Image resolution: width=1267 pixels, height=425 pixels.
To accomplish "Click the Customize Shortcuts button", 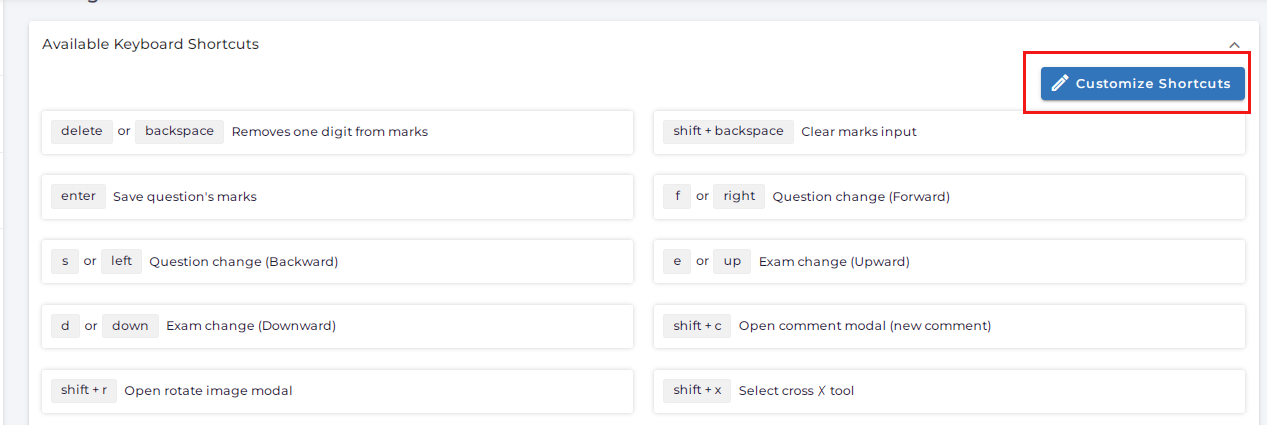I will pos(1142,84).
